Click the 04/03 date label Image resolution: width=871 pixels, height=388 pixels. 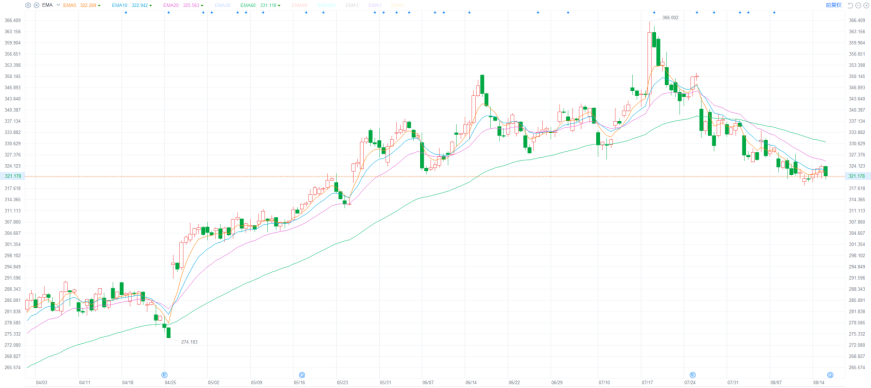[x=42, y=382]
